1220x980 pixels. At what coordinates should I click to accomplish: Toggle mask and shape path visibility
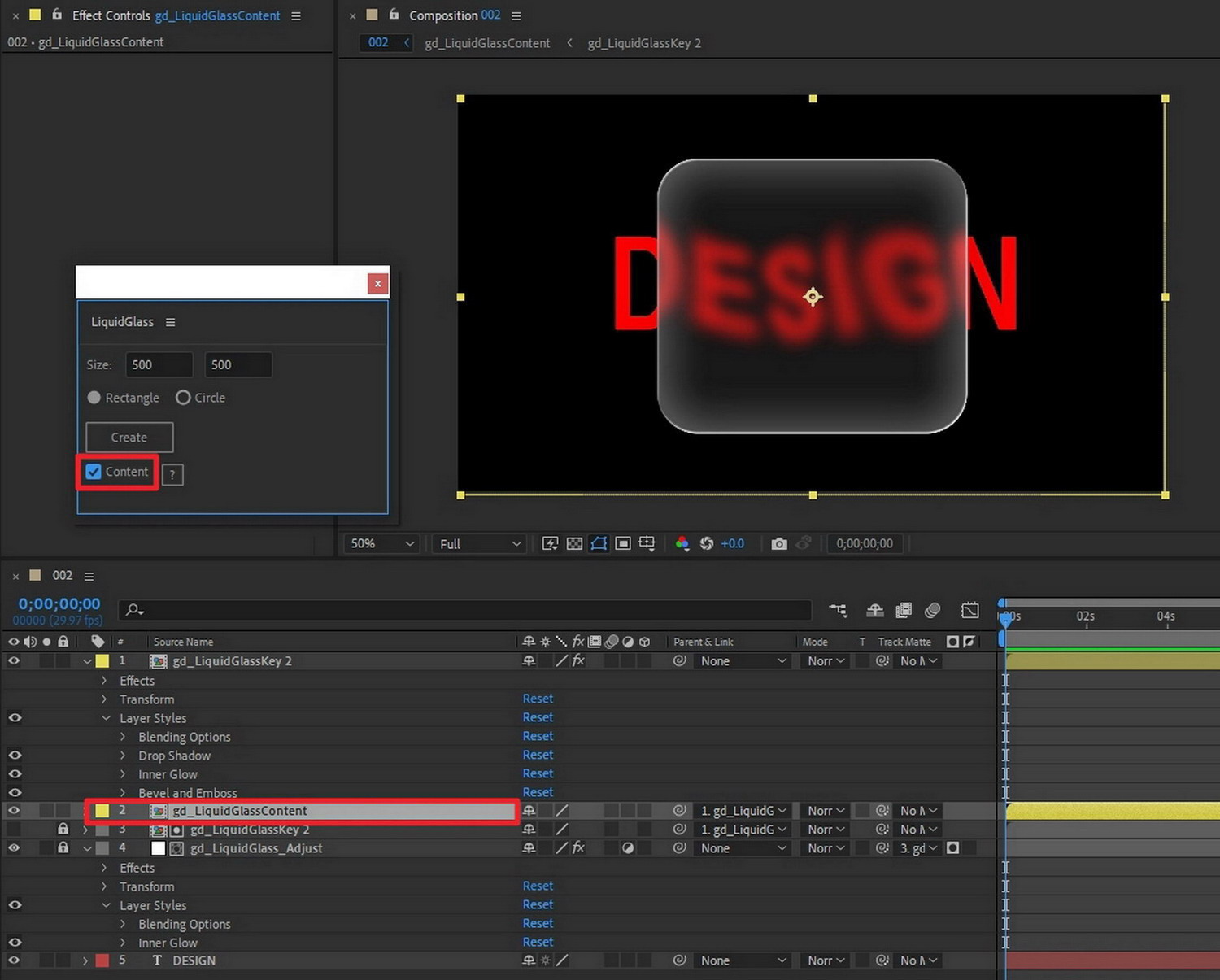599,543
